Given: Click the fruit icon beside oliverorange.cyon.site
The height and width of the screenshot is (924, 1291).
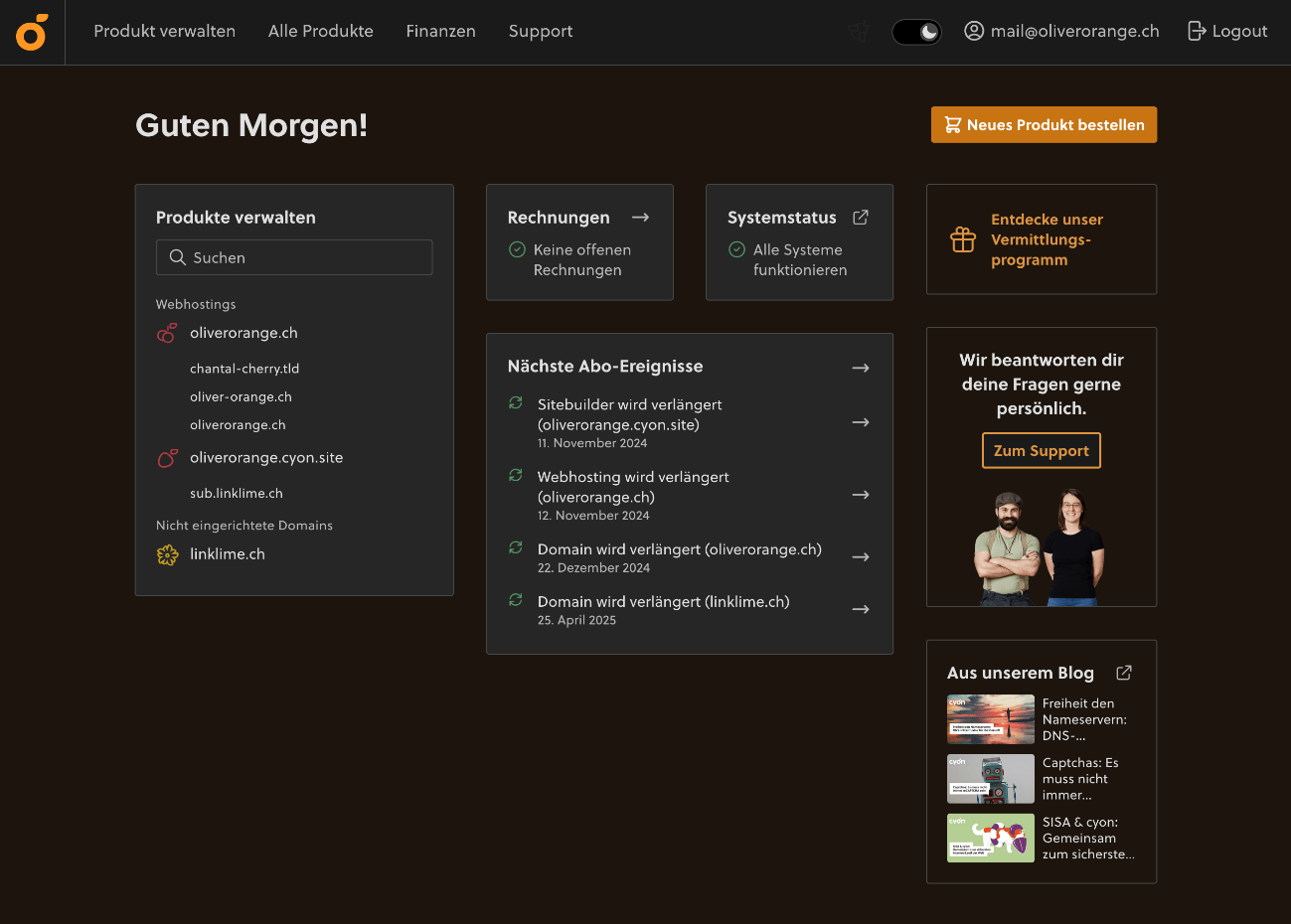Looking at the screenshot, I should (167, 458).
